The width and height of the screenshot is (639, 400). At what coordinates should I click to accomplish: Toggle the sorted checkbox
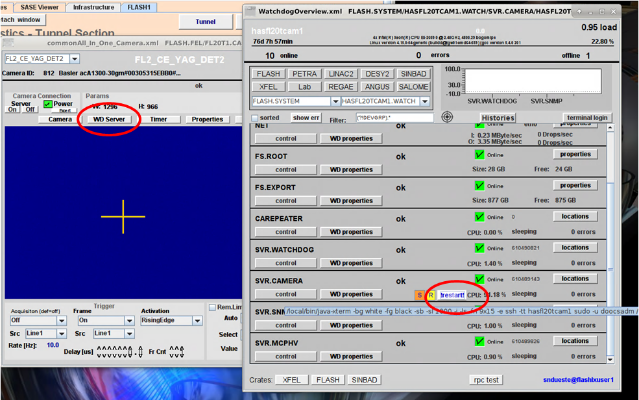pos(256,117)
